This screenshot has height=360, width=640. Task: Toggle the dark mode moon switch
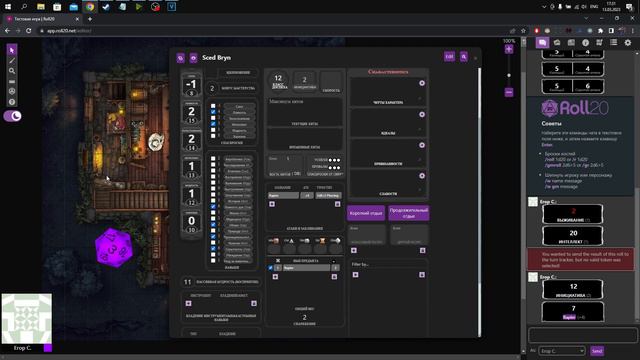click(13, 116)
